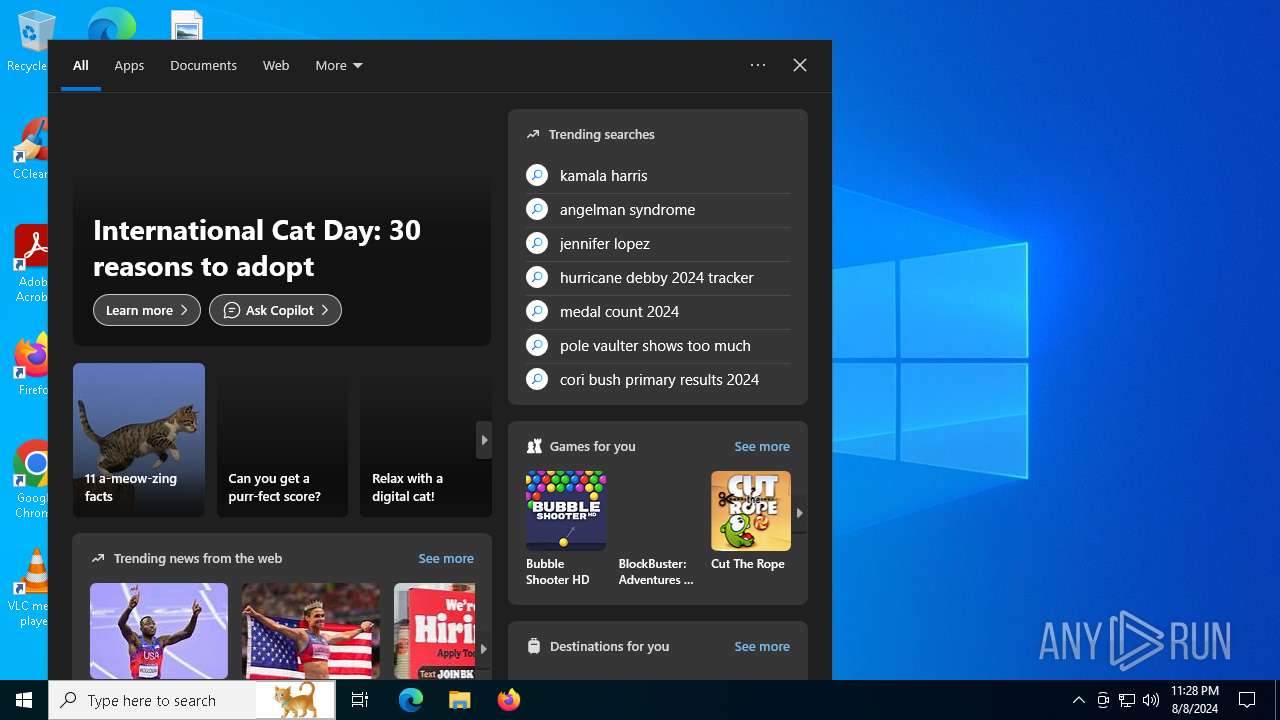
Task: Open Relax with a digital cat card
Action: click(426, 440)
